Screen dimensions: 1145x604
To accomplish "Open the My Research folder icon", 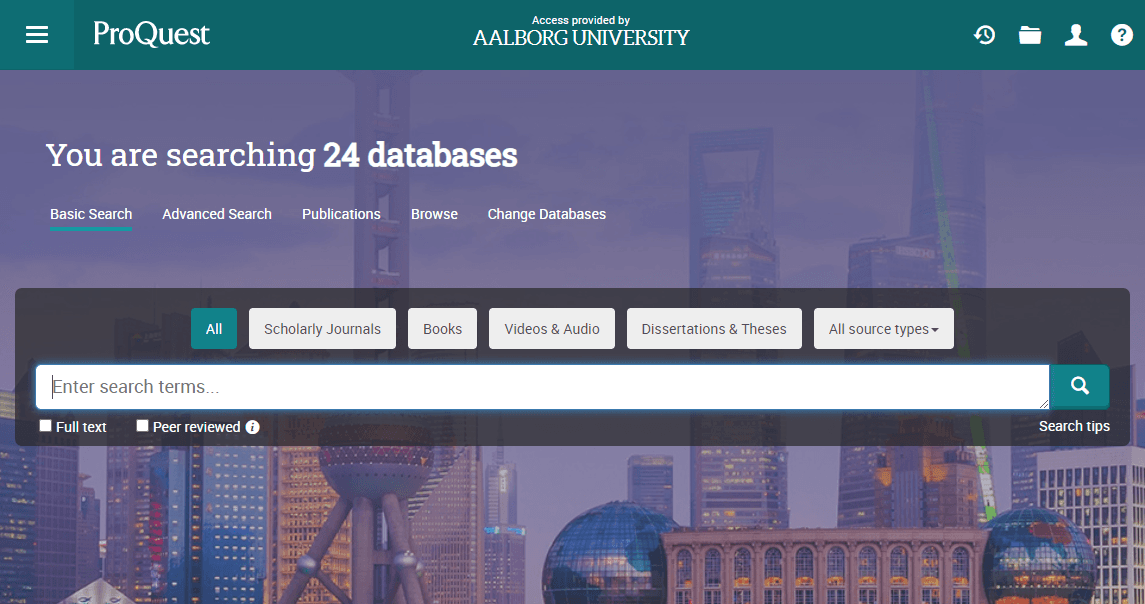I will [x=1030, y=35].
